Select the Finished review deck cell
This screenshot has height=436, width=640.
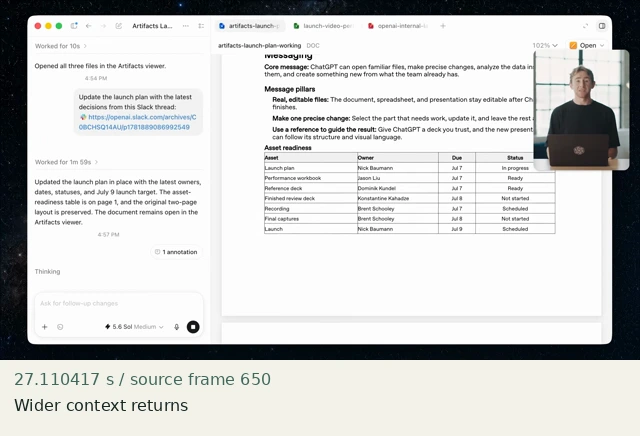tap(311, 198)
